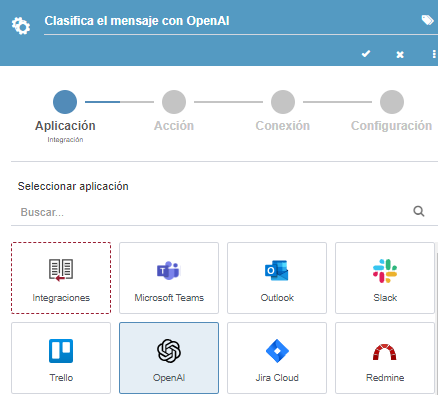Cancel using the X icon
The image size is (438, 395).
(400, 54)
